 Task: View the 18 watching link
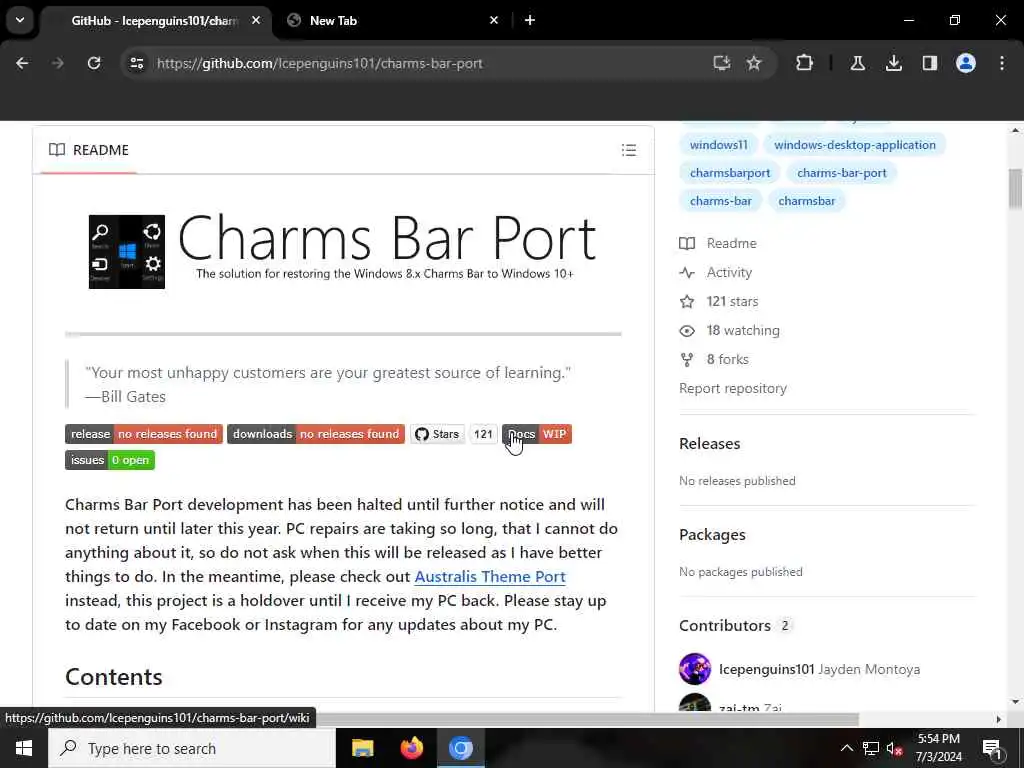point(729,330)
